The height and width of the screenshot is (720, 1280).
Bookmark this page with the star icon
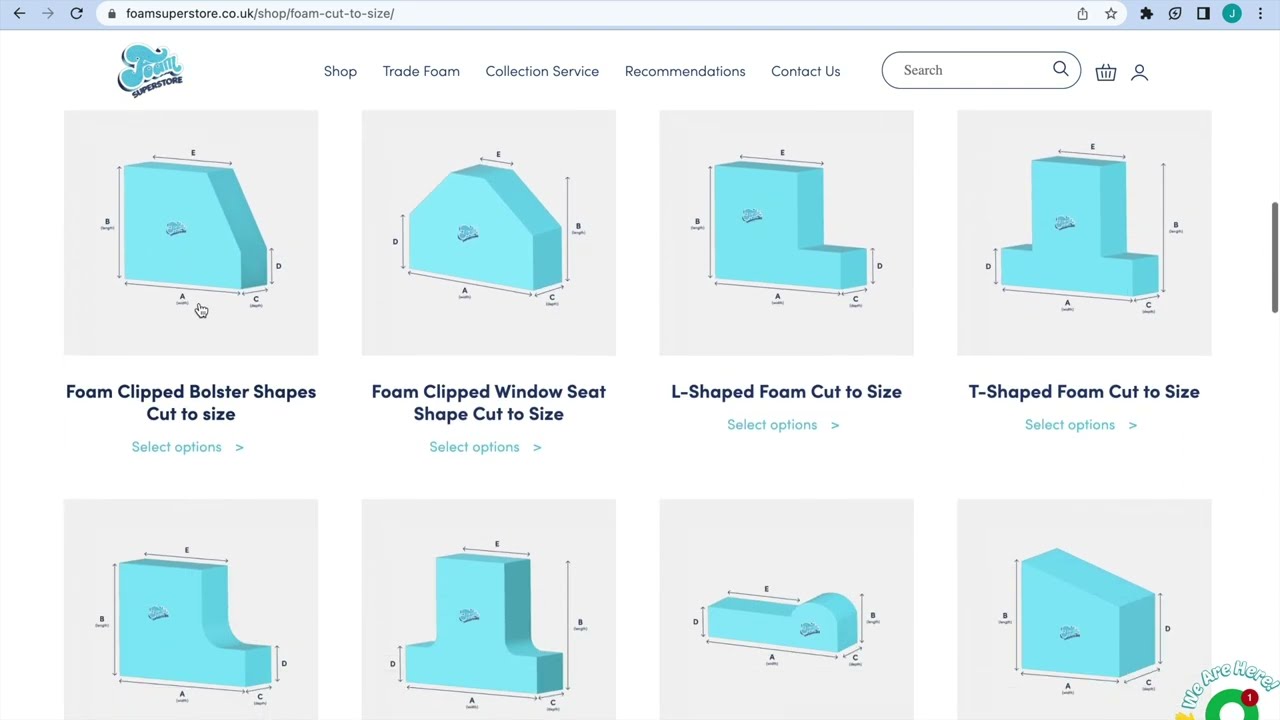[x=1111, y=14]
